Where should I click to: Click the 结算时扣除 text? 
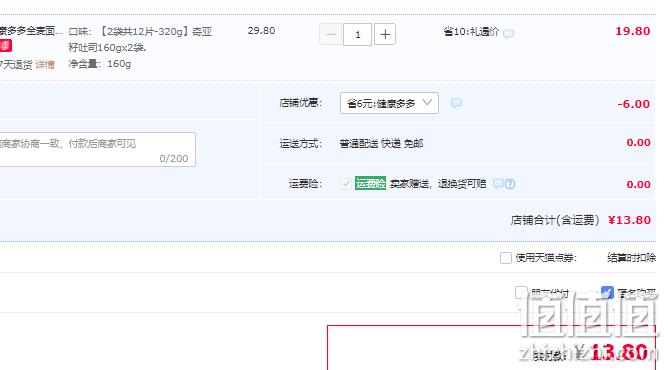631,258
